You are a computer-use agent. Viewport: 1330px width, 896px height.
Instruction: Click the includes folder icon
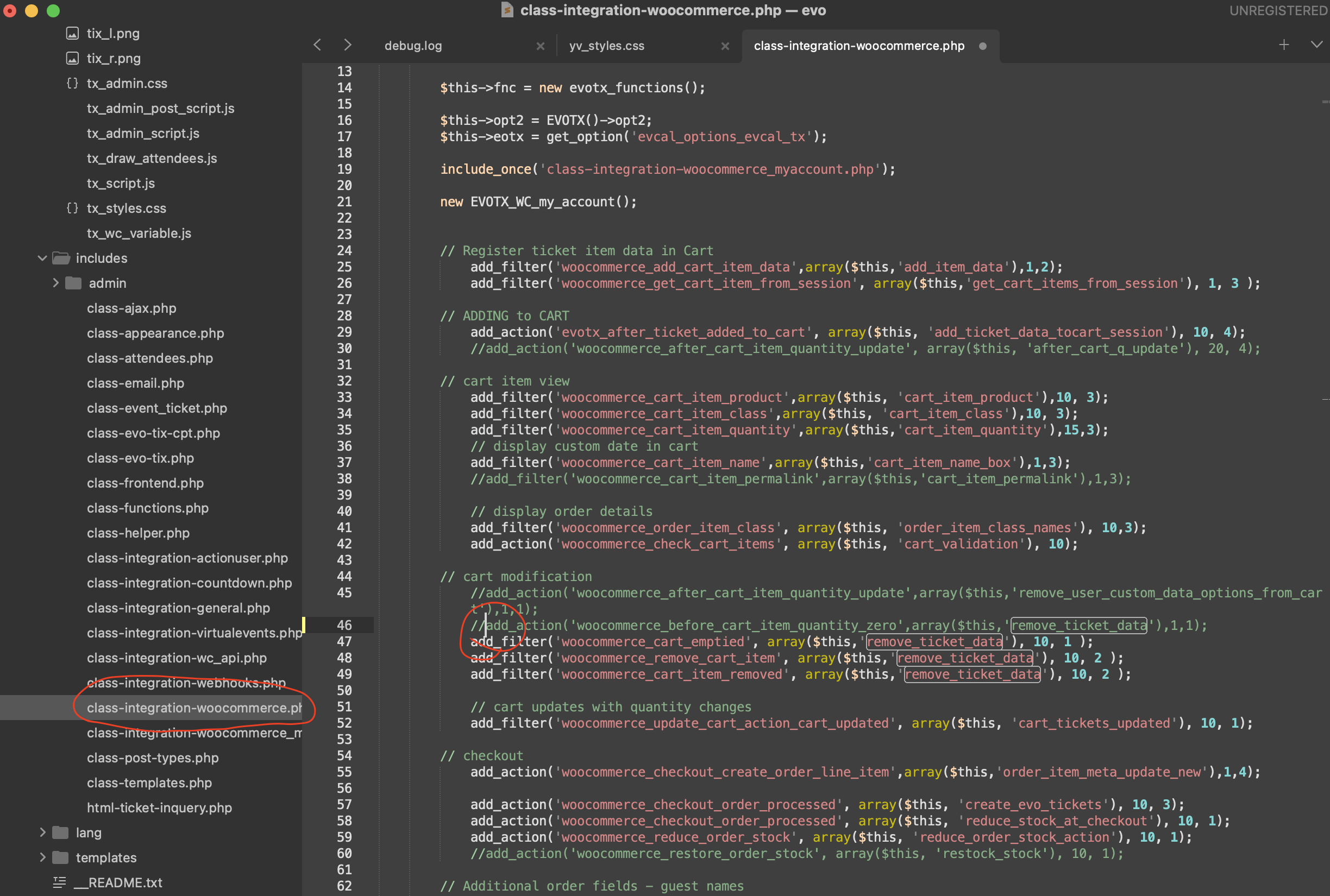[61, 258]
